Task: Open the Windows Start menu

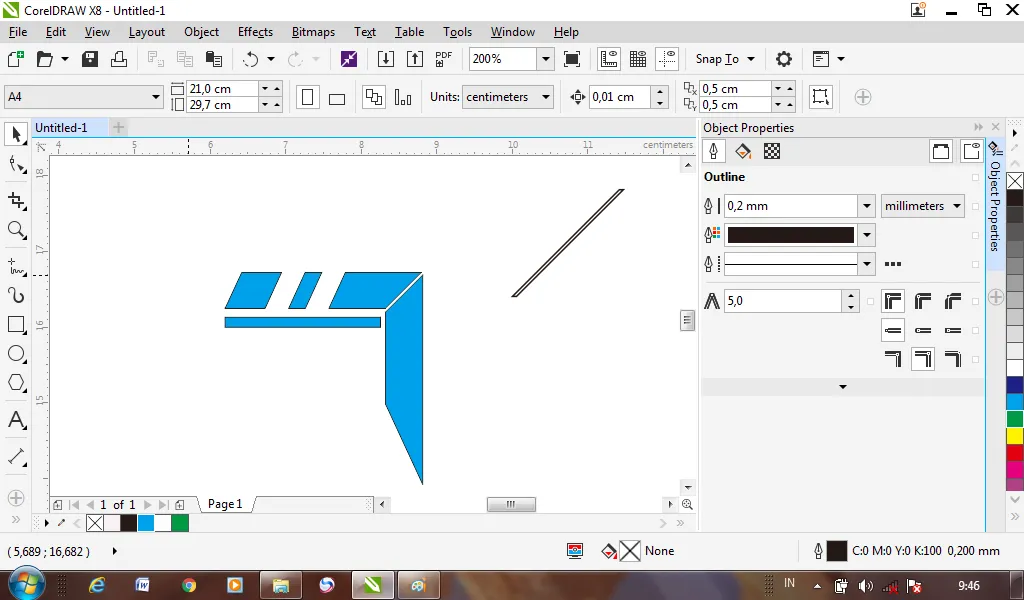Action: 26,584
